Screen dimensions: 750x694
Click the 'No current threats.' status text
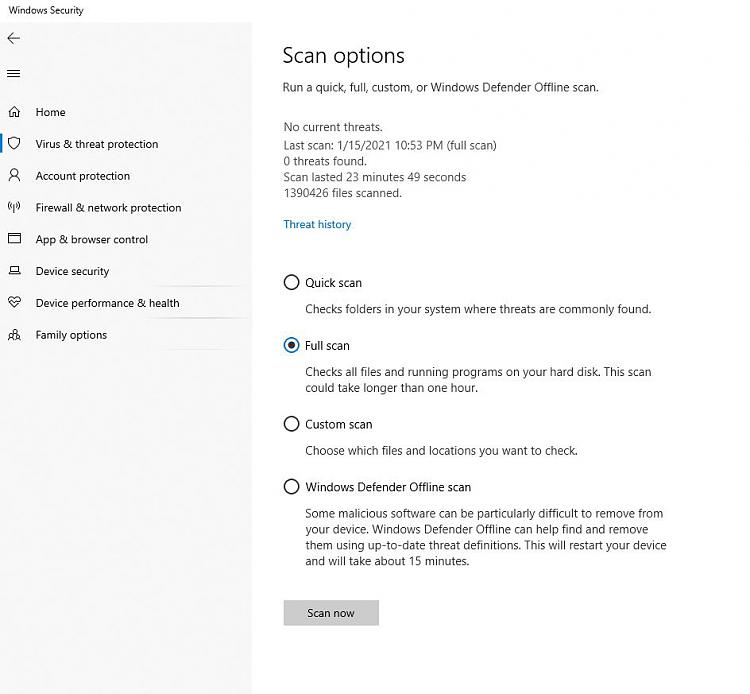pos(333,127)
